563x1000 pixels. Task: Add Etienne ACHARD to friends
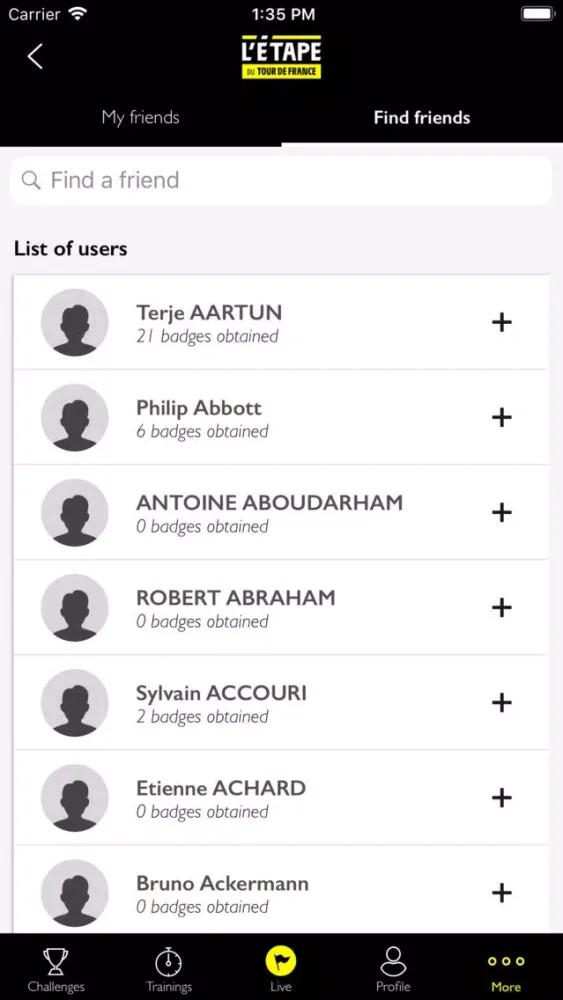click(502, 797)
